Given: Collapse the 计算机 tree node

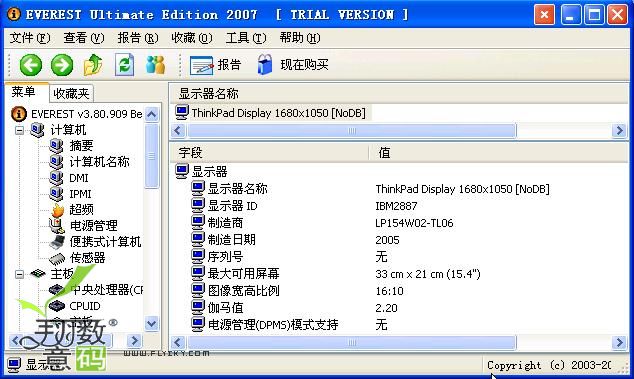Looking at the screenshot, I should pyautogui.click(x=19, y=130).
